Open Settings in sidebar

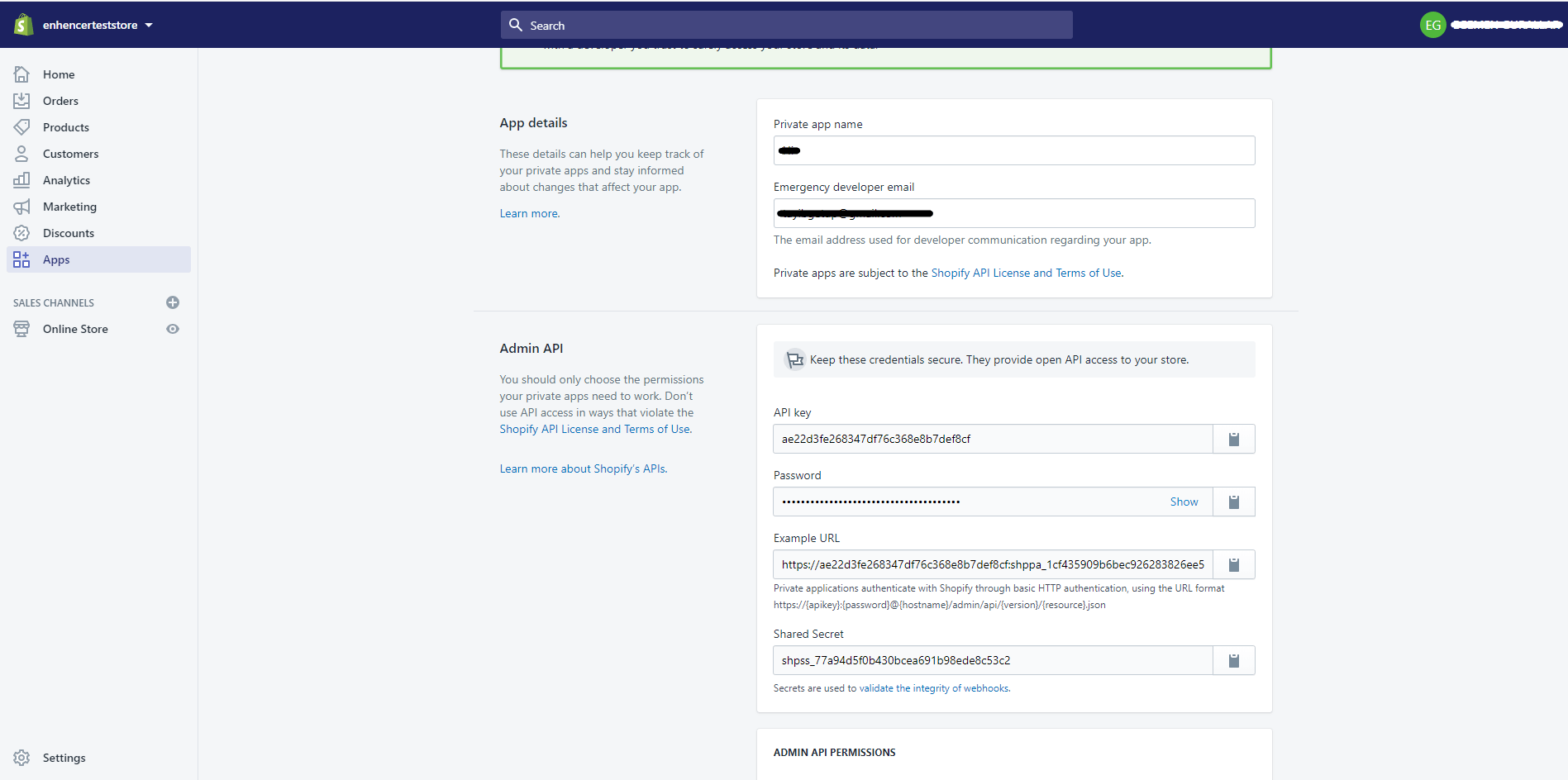point(64,758)
